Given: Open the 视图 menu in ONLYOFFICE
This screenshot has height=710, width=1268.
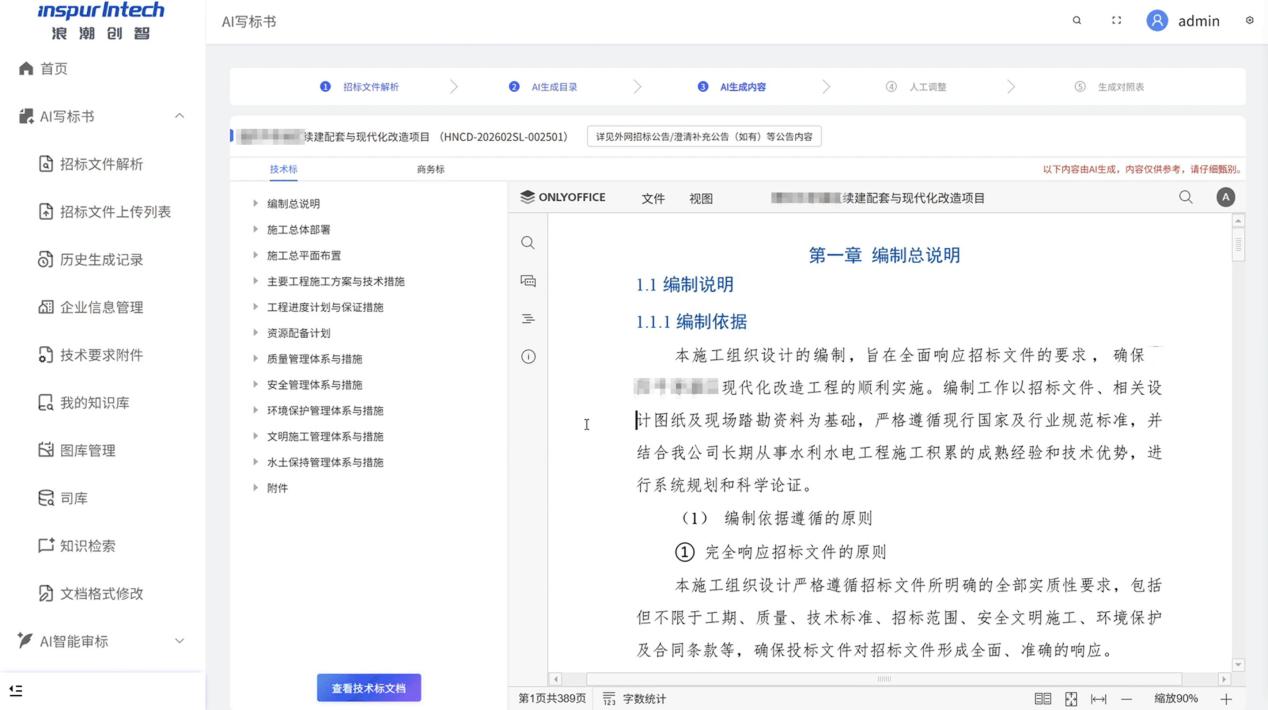Looking at the screenshot, I should tap(701, 198).
